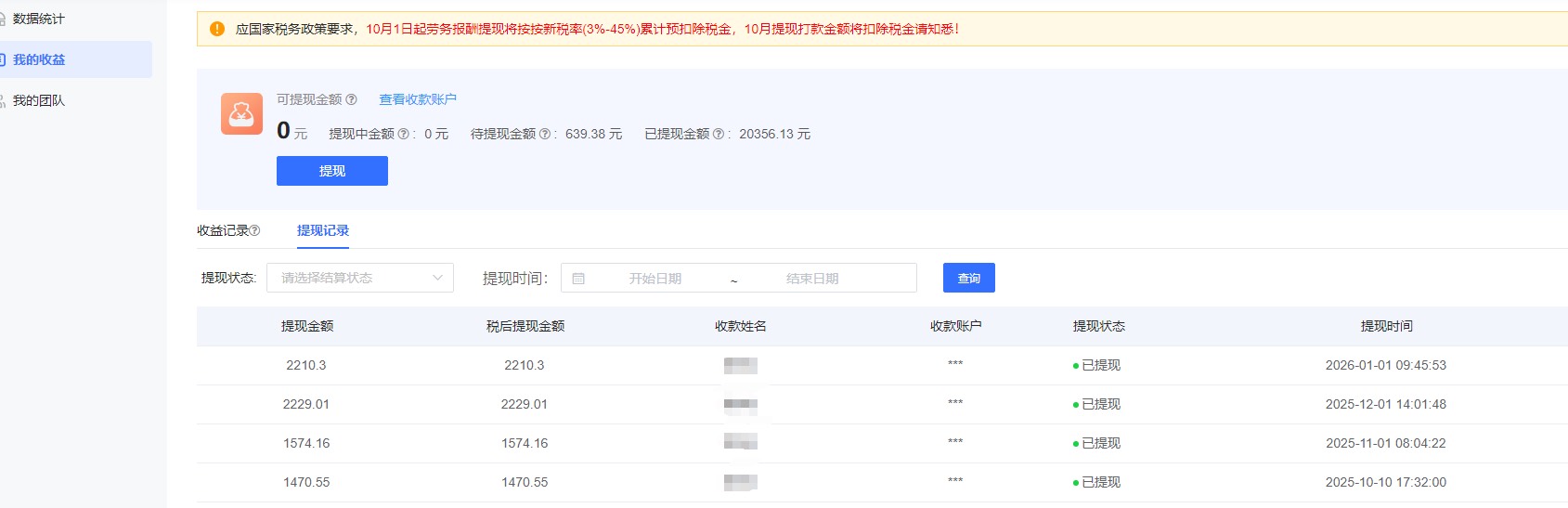Image resolution: width=1568 pixels, height=508 pixels.
Task: Click the 查询 search button
Action: click(968, 278)
